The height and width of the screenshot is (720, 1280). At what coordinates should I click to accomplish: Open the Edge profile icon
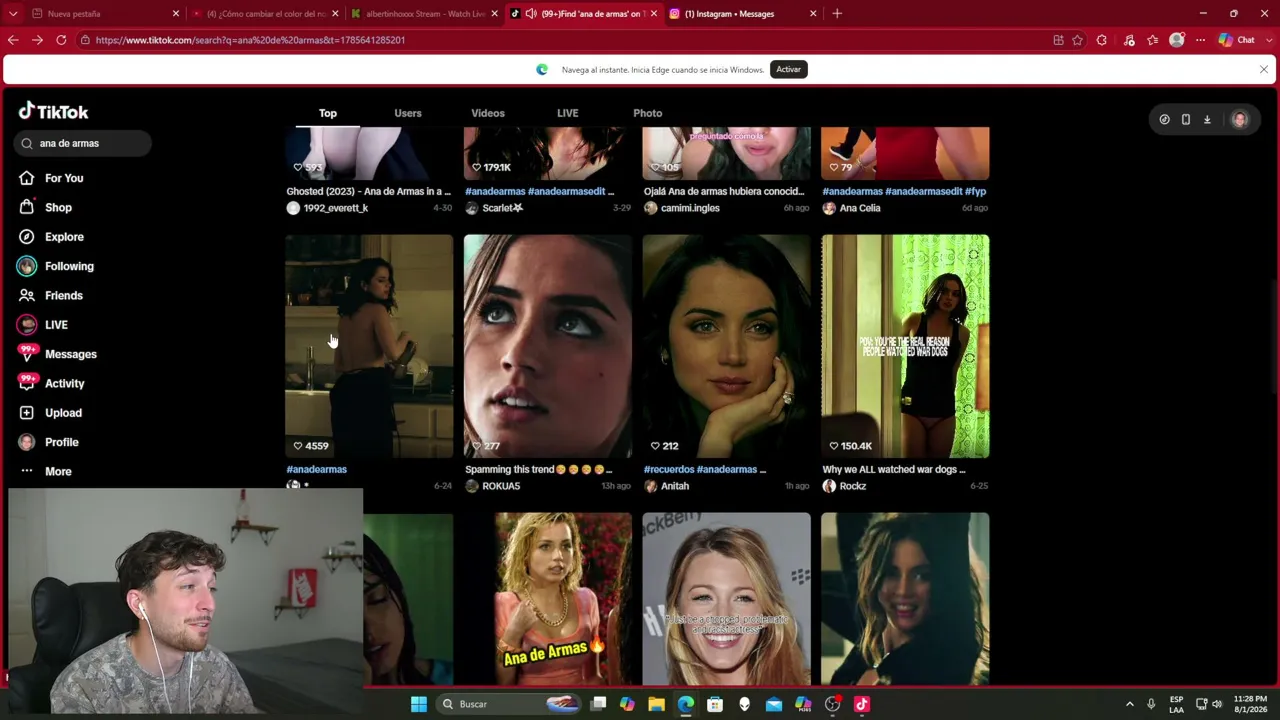1177,40
